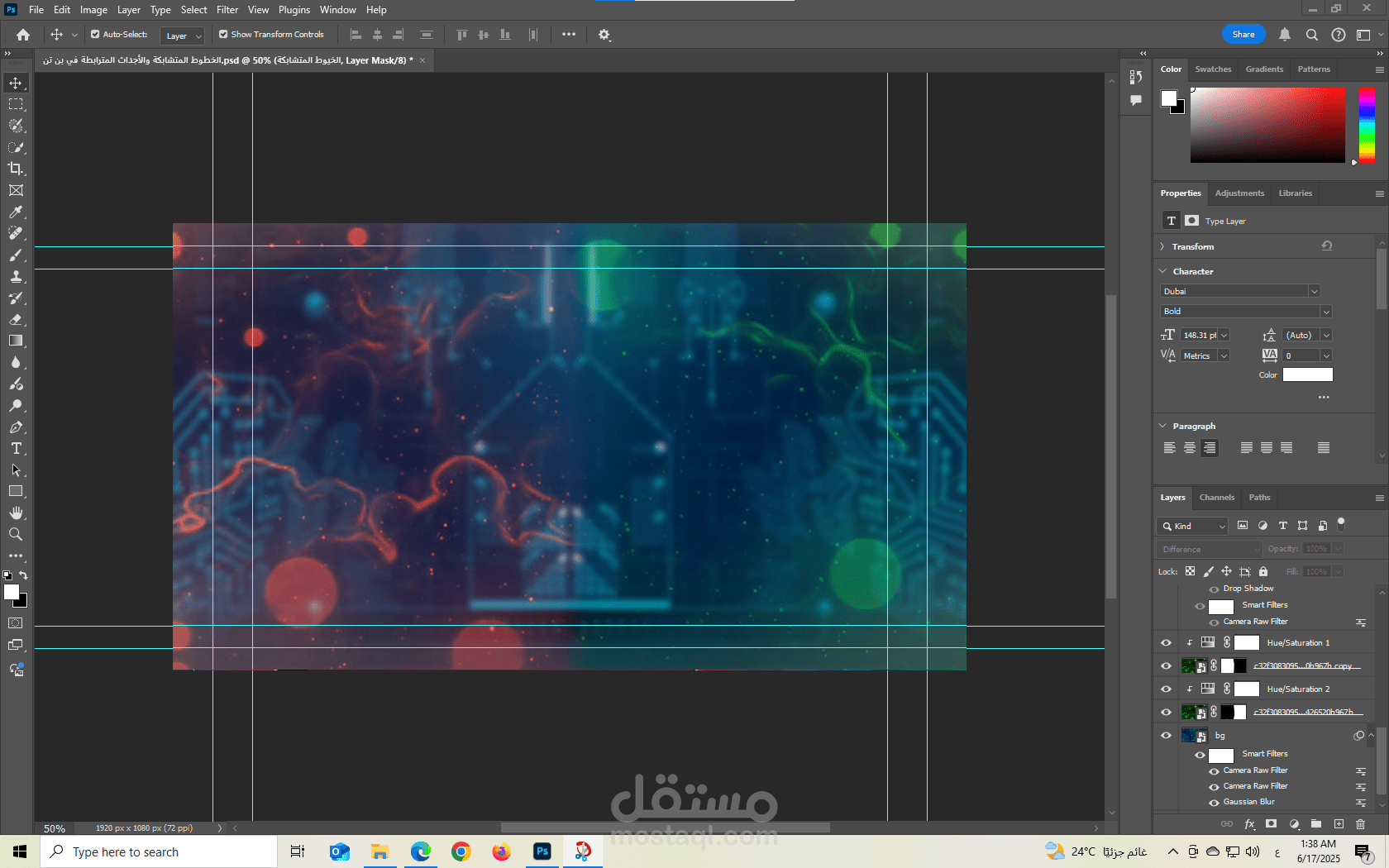Toggle the Auto-Select checkbox
1389x868 pixels.
[x=95, y=35]
